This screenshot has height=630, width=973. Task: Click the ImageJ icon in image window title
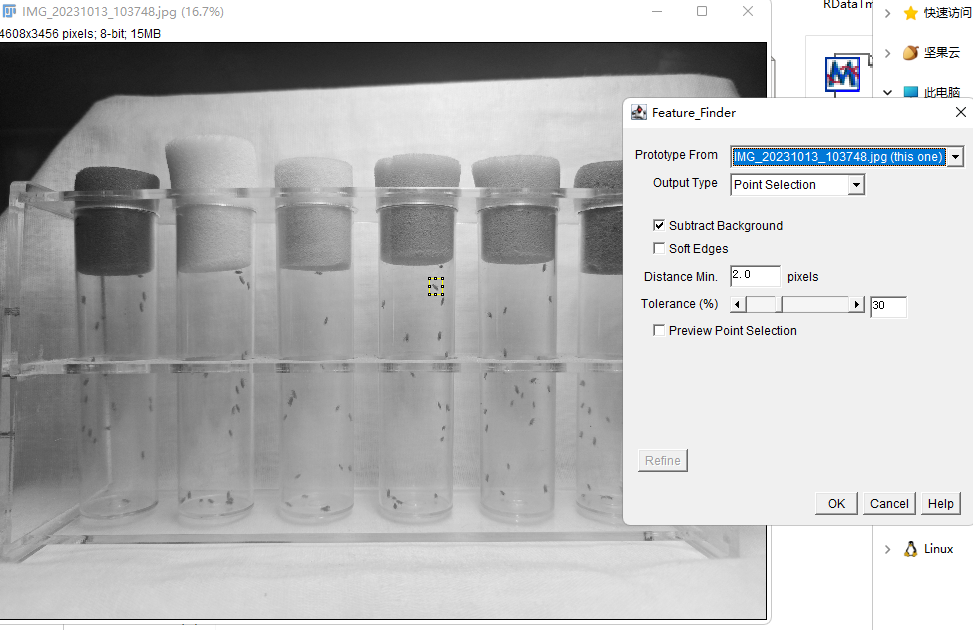pyautogui.click(x=8, y=12)
